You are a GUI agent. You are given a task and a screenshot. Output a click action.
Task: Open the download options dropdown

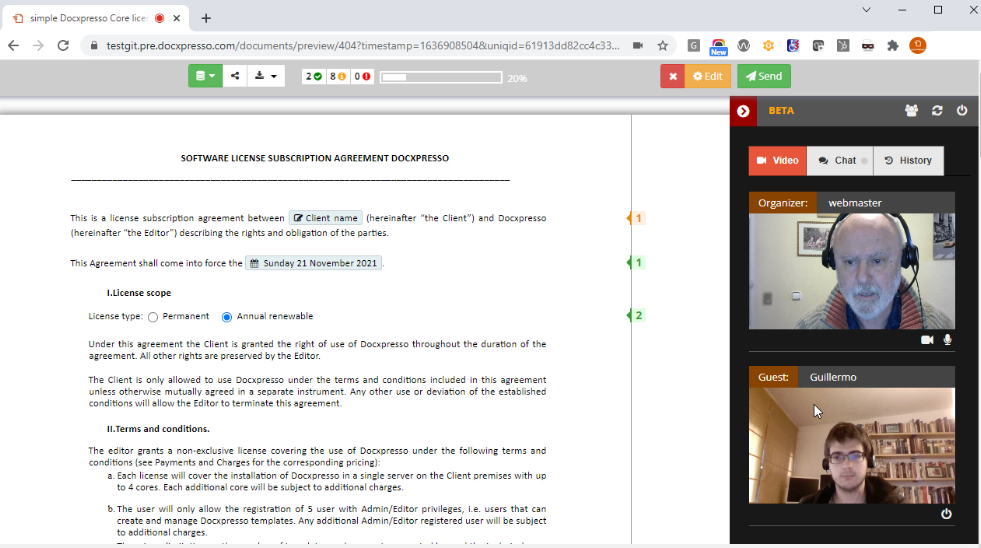point(266,76)
